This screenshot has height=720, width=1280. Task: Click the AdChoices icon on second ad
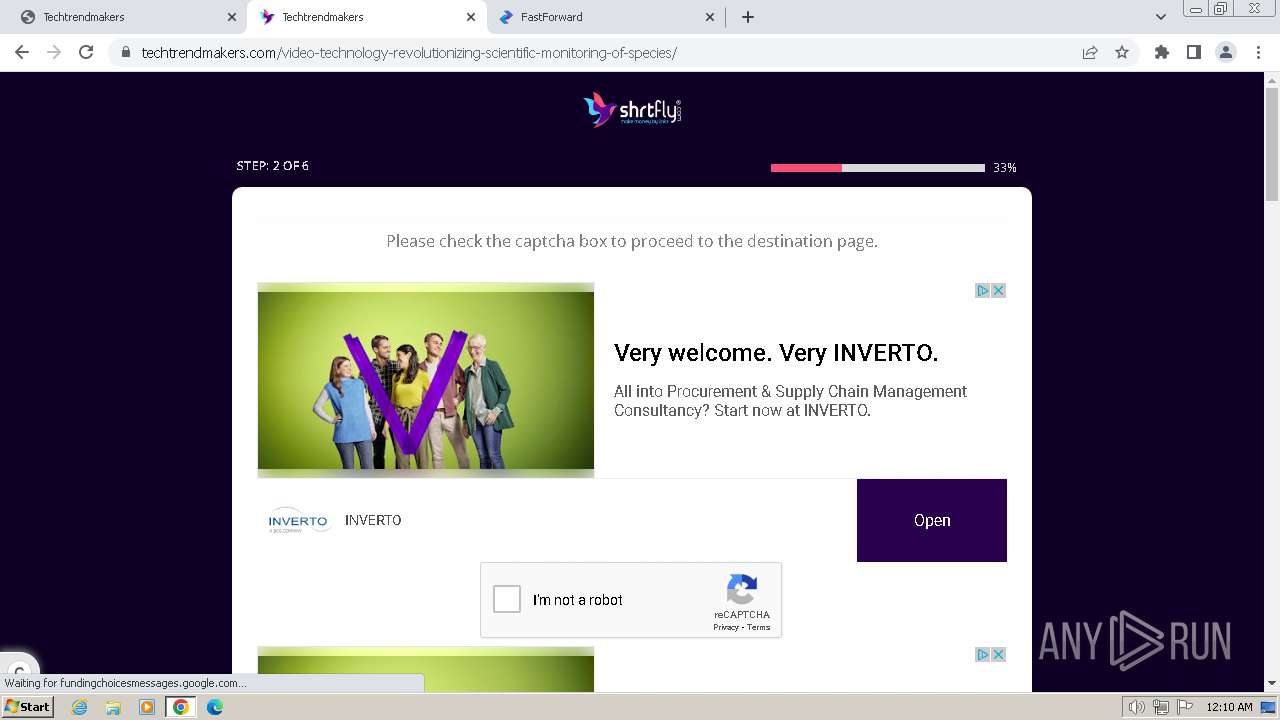[983, 654]
